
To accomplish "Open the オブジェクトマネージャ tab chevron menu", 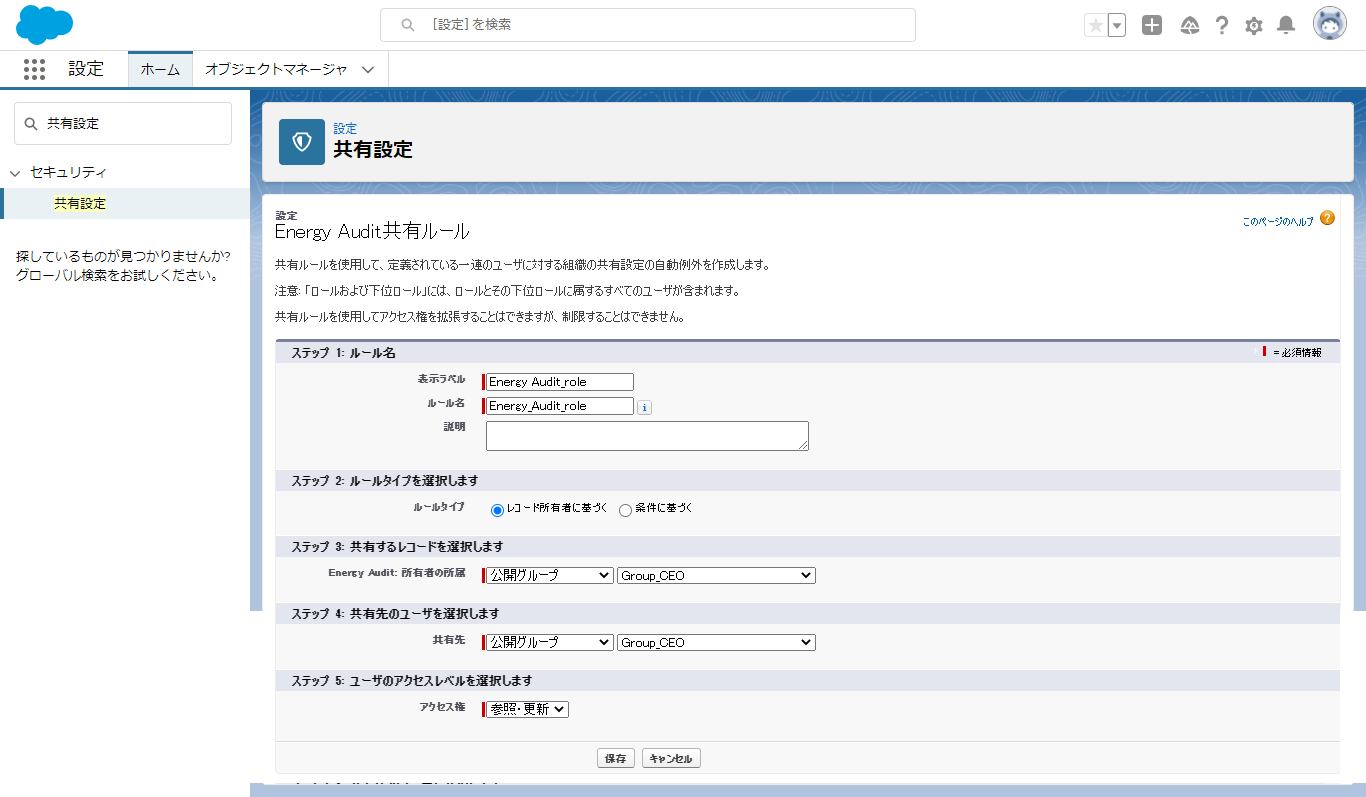I will (x=368, y=70).
